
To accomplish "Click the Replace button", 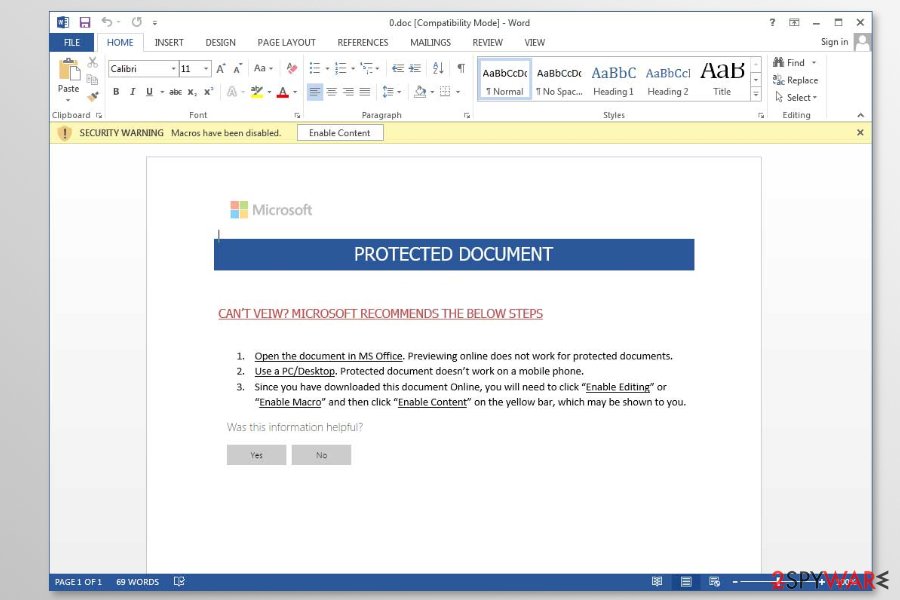I will (796, 80).
